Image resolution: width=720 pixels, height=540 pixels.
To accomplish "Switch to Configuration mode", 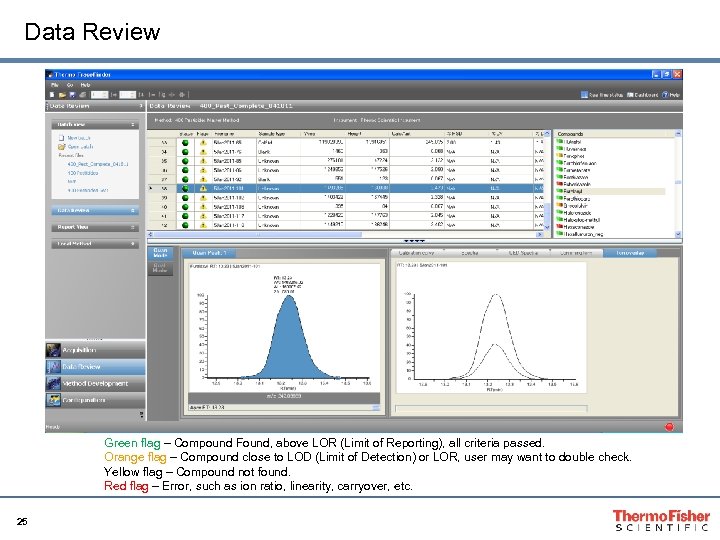I will click(x=96, y=400).
